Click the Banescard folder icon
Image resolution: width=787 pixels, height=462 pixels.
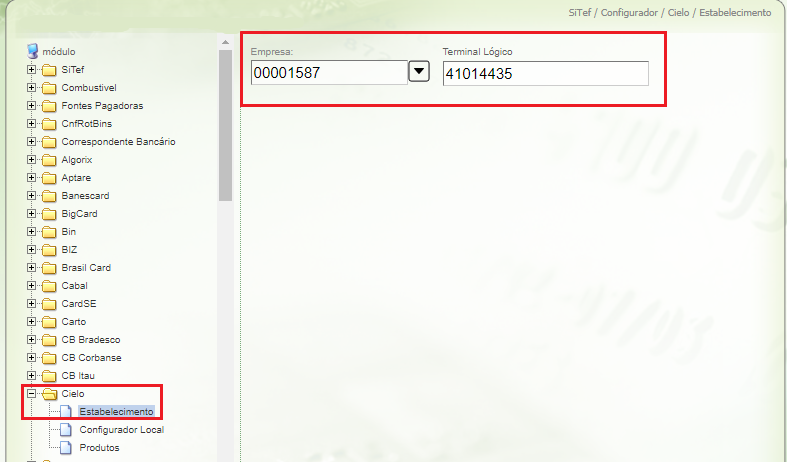(49, 196)
